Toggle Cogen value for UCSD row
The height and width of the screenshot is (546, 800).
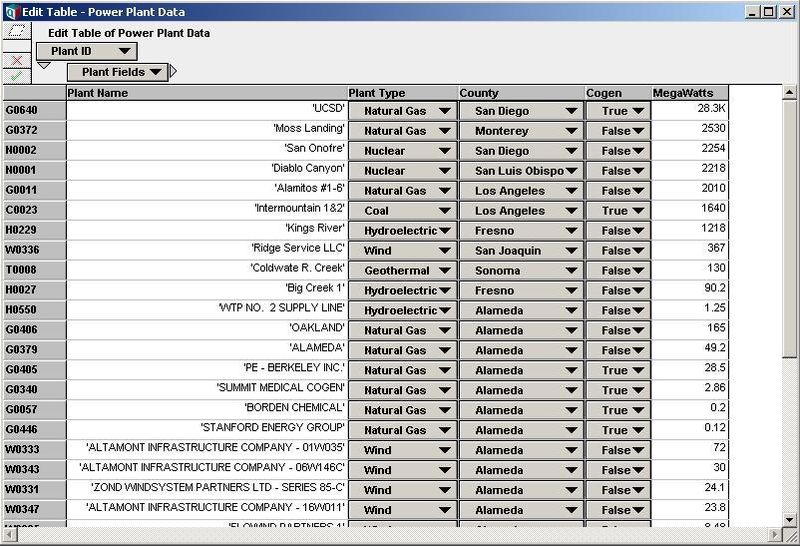(618, 111)
